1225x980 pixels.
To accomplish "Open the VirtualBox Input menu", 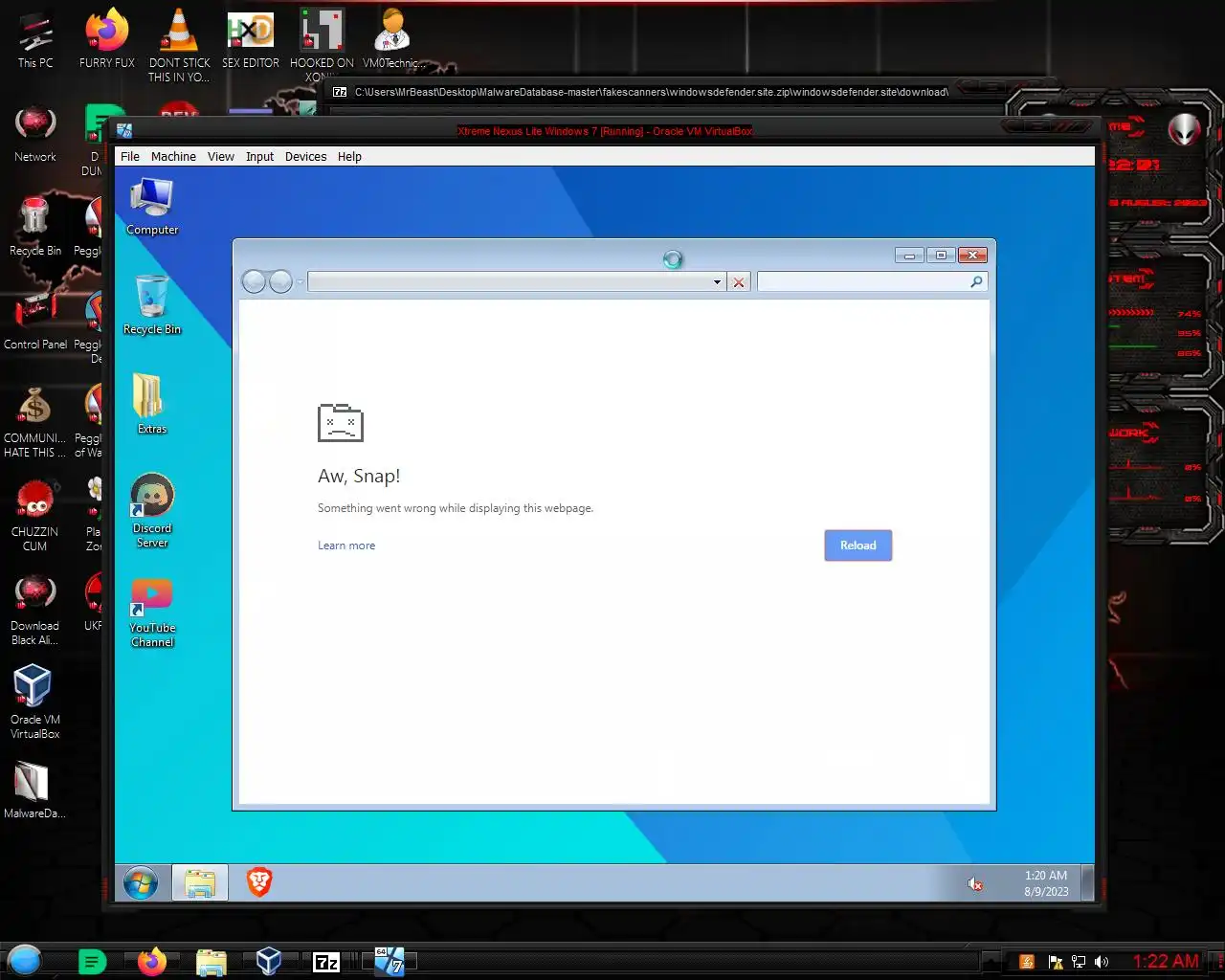I will pos(259,156).
